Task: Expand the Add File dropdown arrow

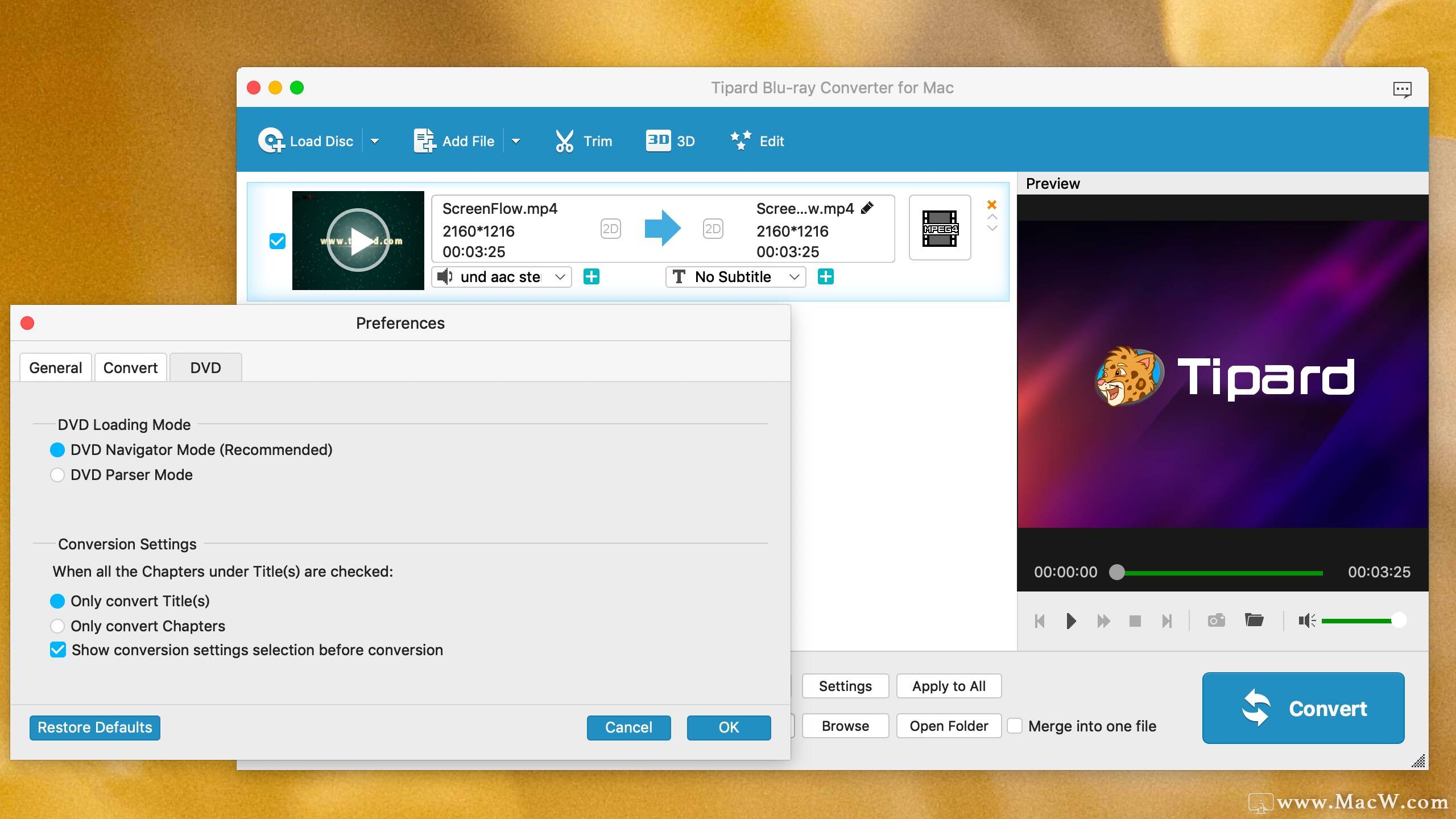Action: point(516,141)
